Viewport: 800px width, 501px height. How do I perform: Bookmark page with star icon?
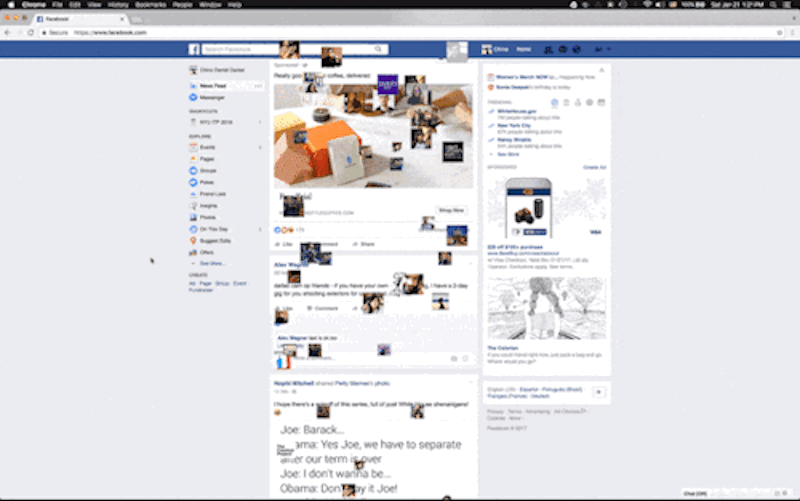click(x=780, y=33)
